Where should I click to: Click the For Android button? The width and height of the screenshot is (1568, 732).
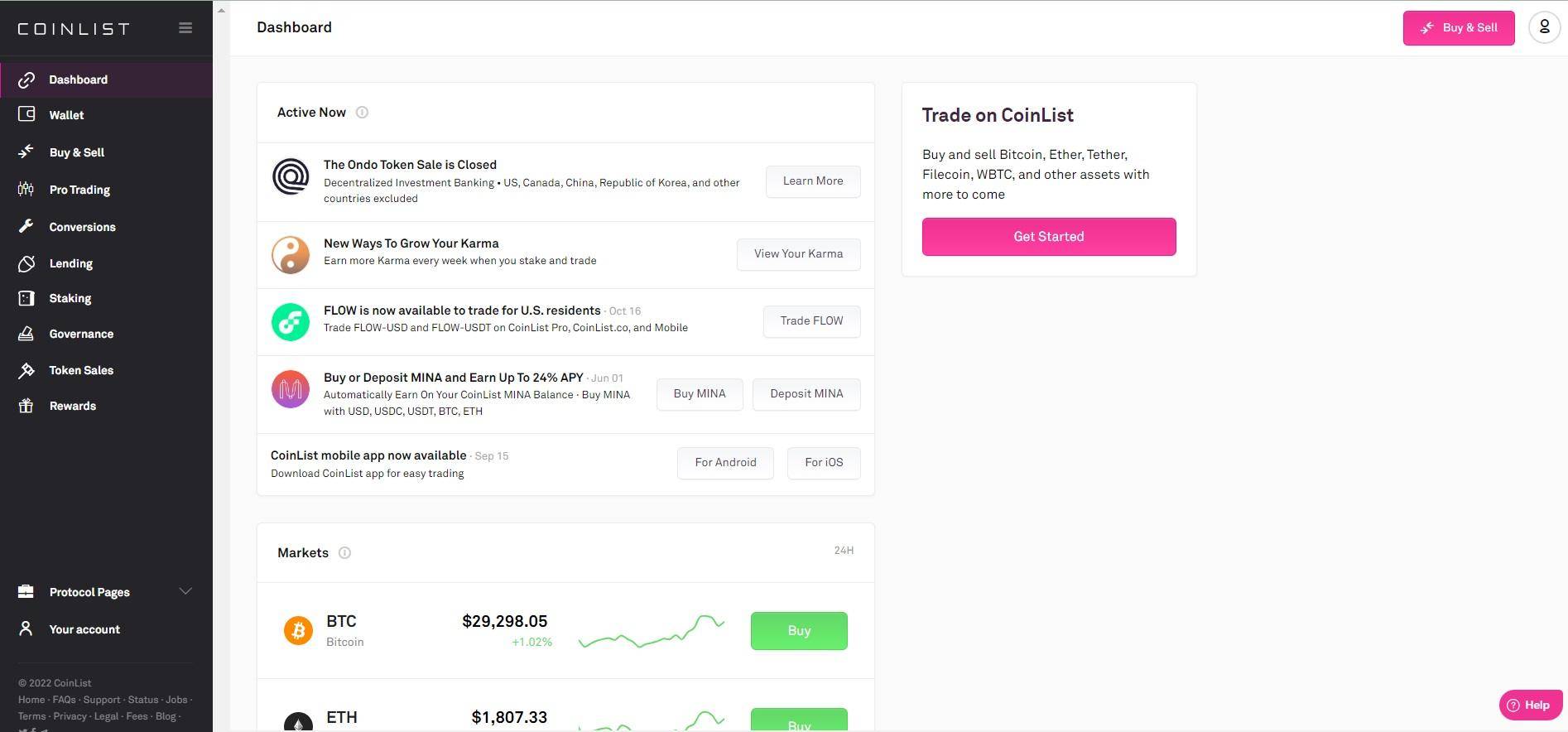click(x=725, y=463)
